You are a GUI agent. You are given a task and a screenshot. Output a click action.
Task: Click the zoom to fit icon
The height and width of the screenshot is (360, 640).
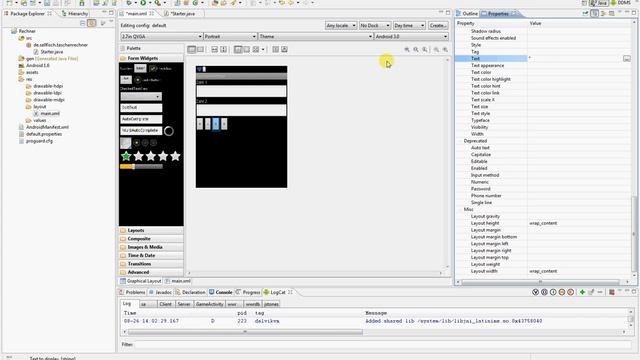416,49
